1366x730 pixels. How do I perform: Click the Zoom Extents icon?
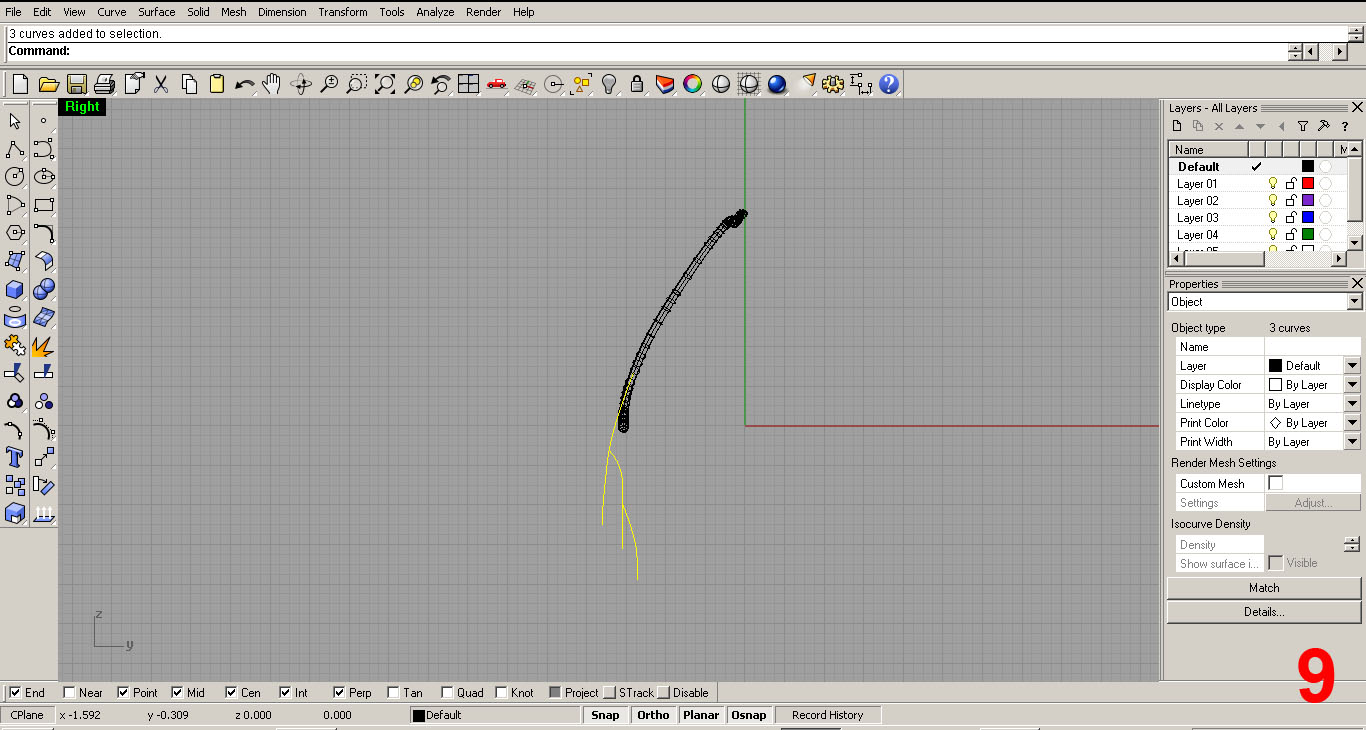tap(385, 84)
